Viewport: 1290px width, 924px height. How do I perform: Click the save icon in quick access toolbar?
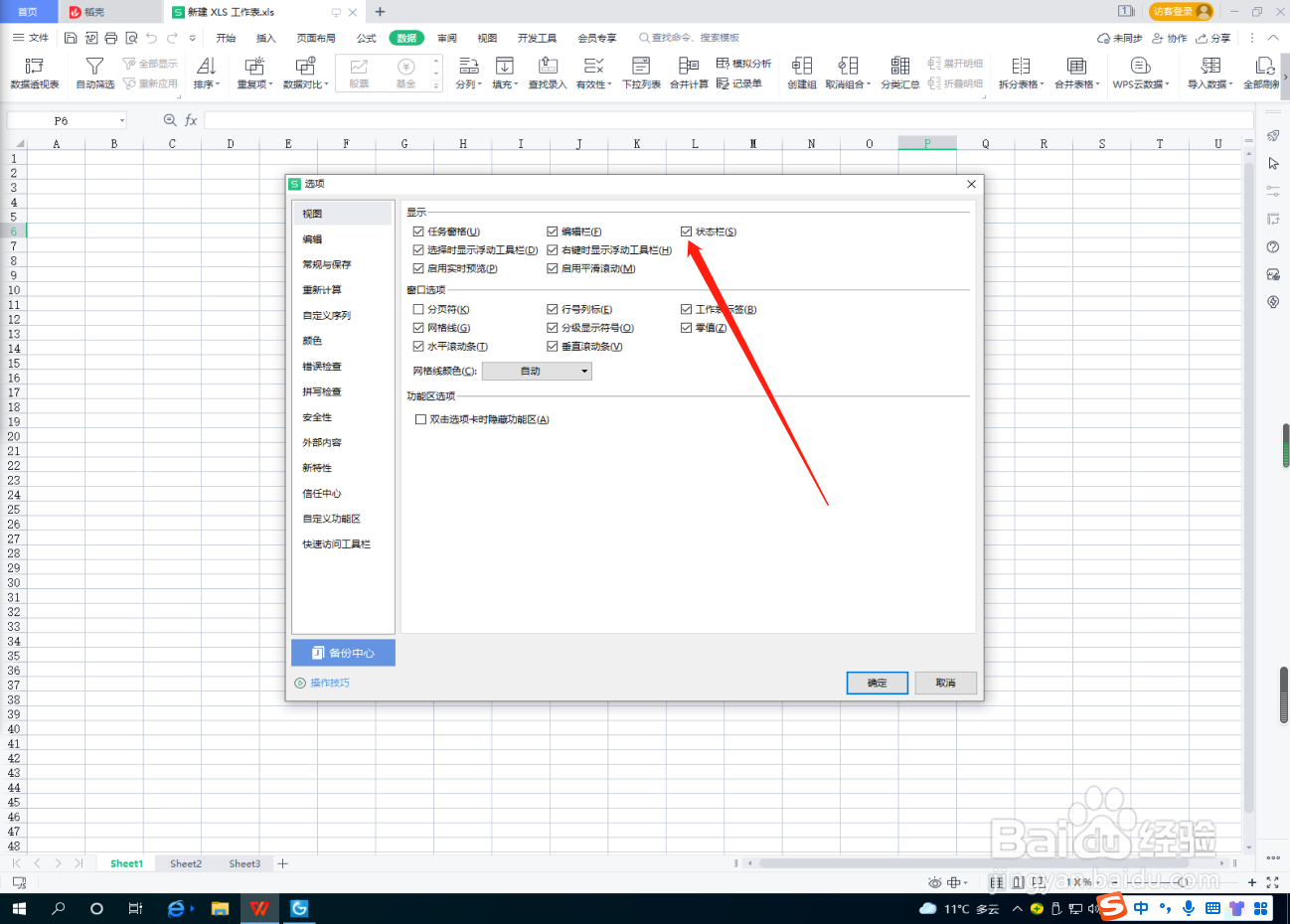[71, 38]
